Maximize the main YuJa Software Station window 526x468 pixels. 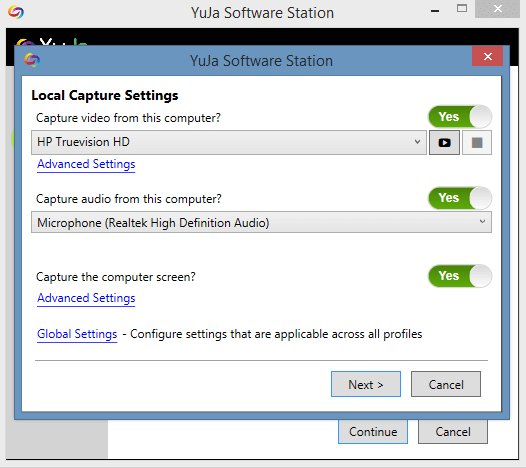tap(462, 9)
